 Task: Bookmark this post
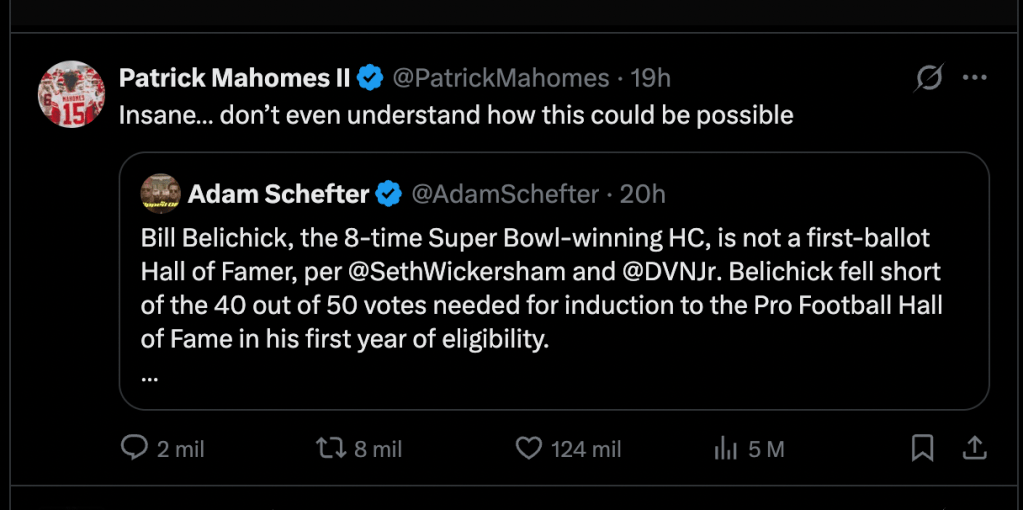click(x=922, y=449)
